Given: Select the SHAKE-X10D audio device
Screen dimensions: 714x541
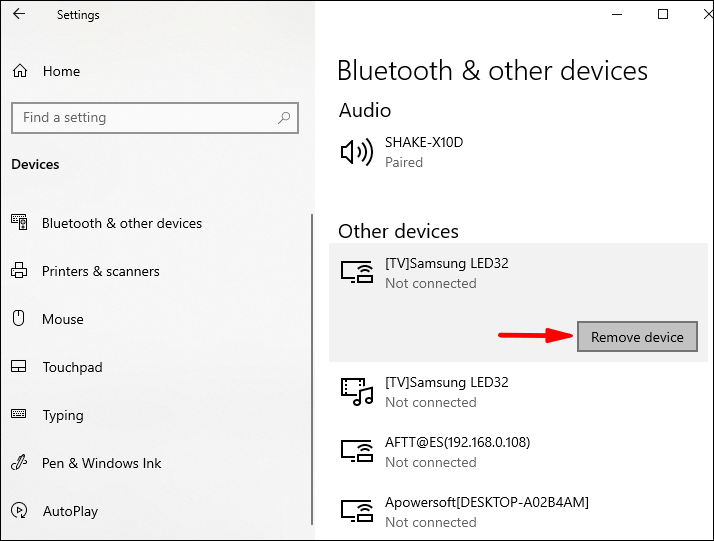Looking at the screenshot, I should point(424,152).
